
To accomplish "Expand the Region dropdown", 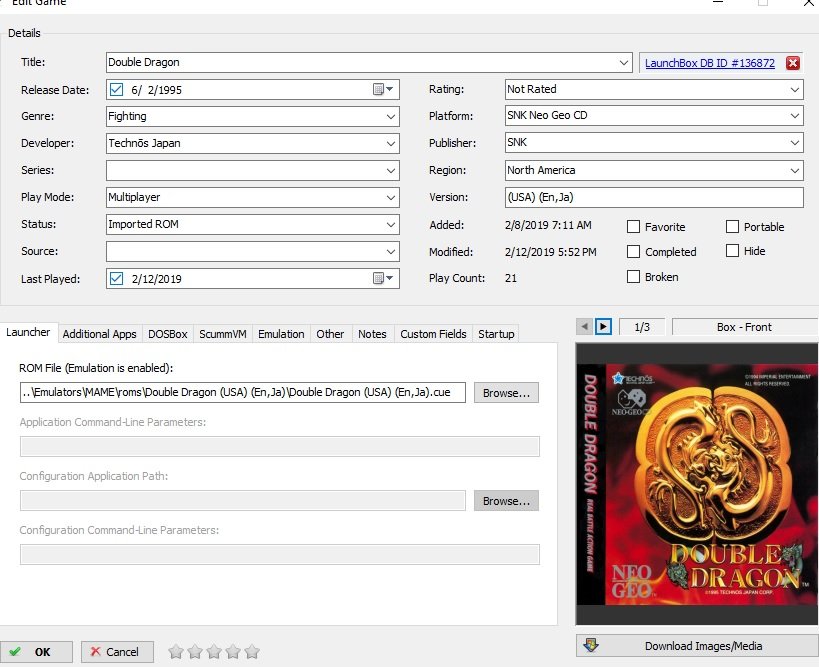I will [x=794, y=170].
